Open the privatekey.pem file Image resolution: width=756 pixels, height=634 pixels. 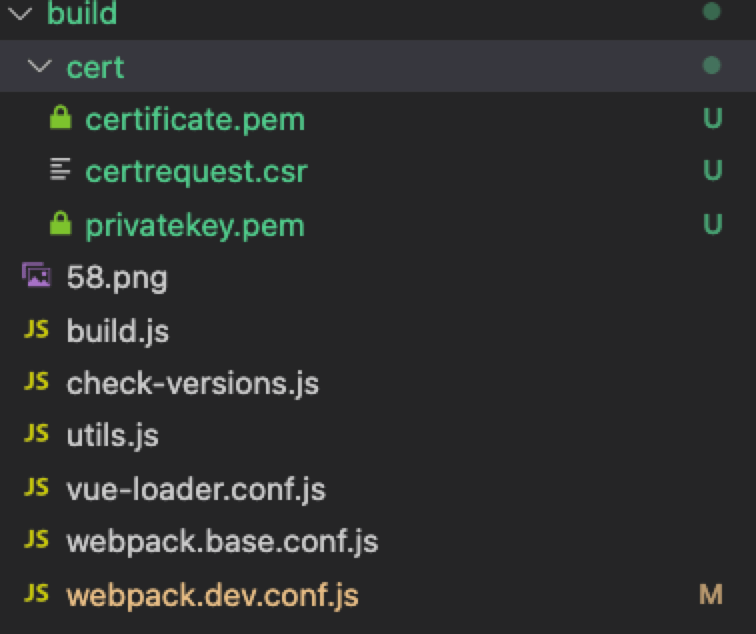[x=195, y=226]
